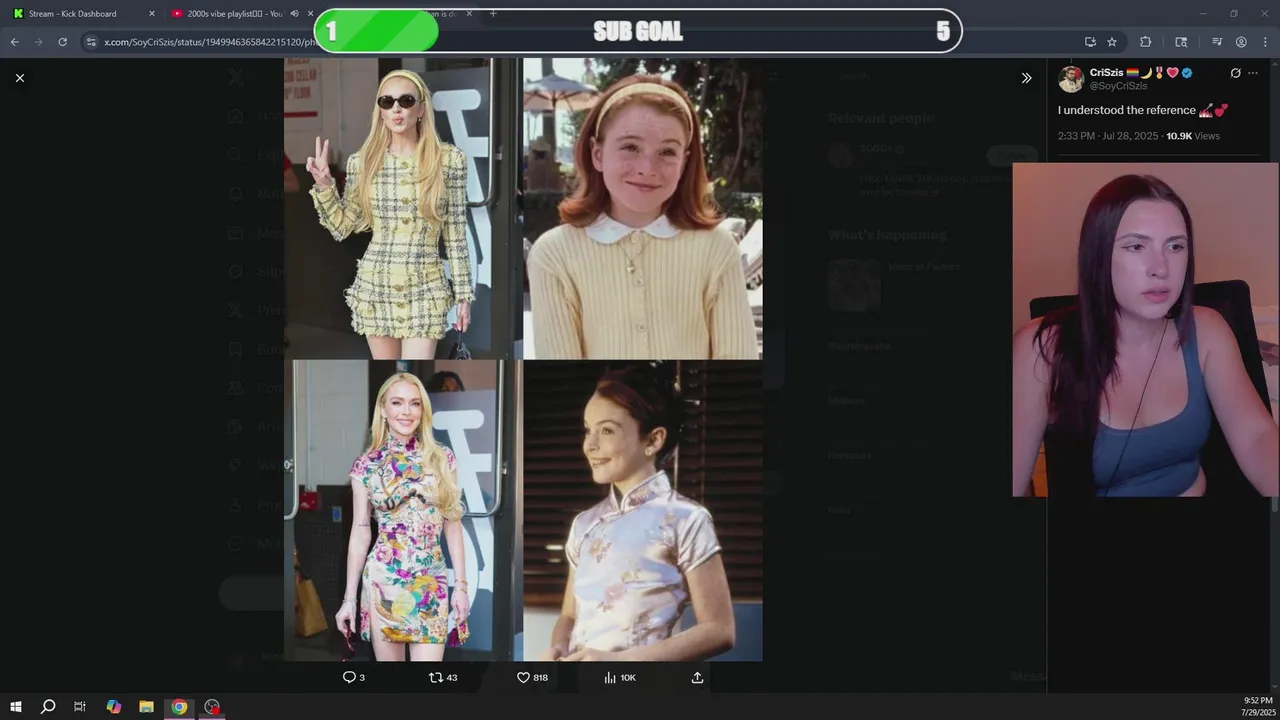Open the @SoyCriSzis handle link
The image size is (1280, 720).
coord(1118,86)
